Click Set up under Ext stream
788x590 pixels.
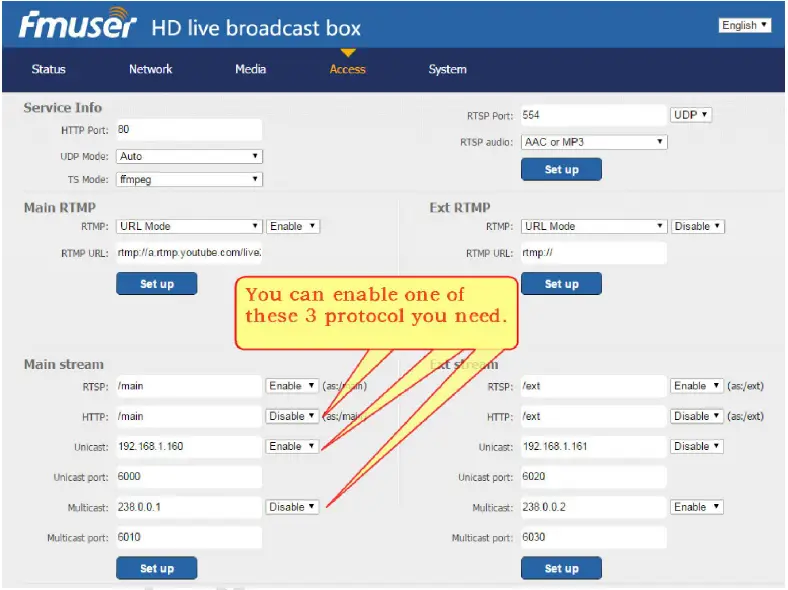561,568
